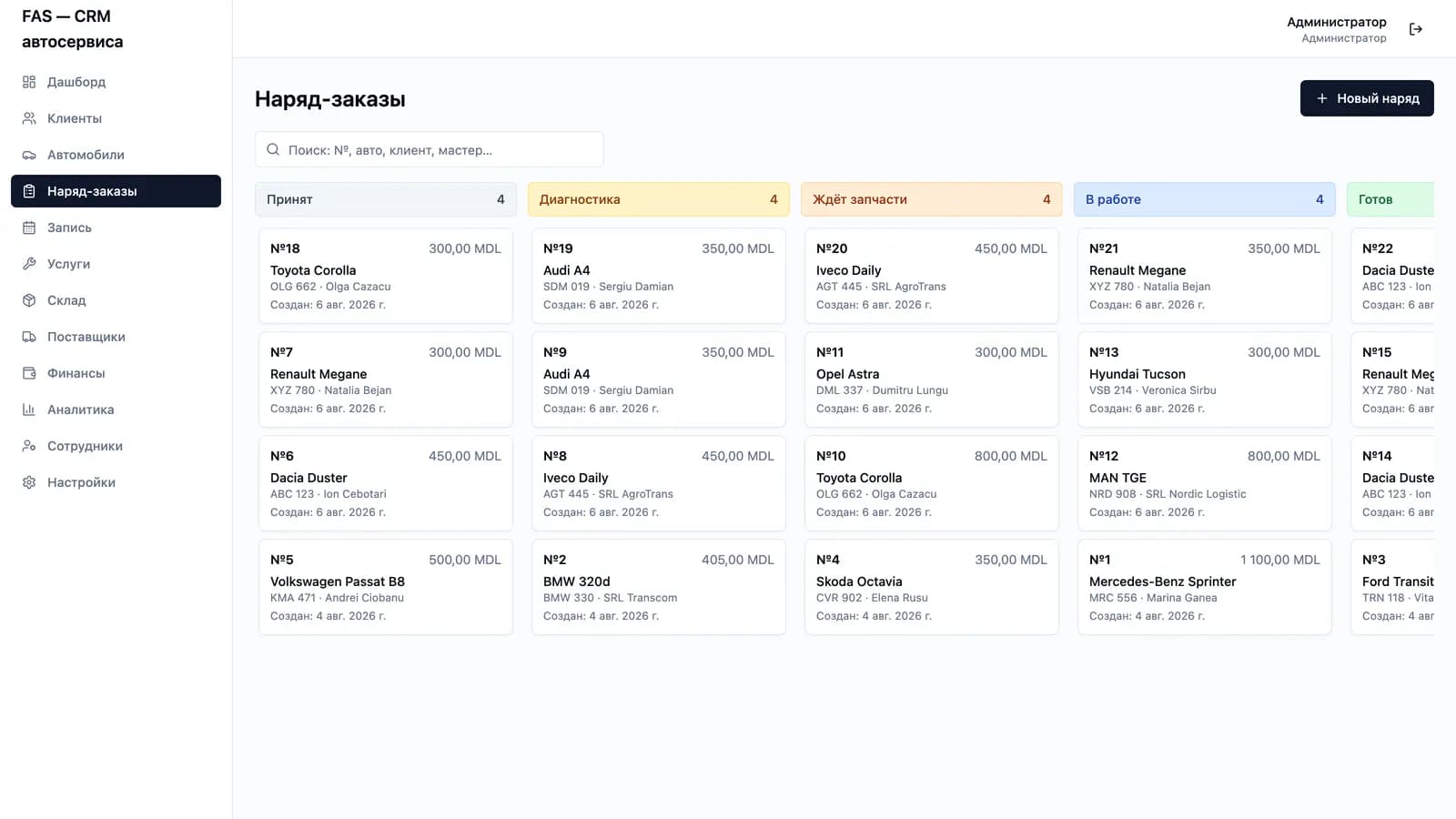The width and height of the screenshot is (1456, 819).
Task: Open order №22 card in Готов column
Action: (x=1392, y=276)
